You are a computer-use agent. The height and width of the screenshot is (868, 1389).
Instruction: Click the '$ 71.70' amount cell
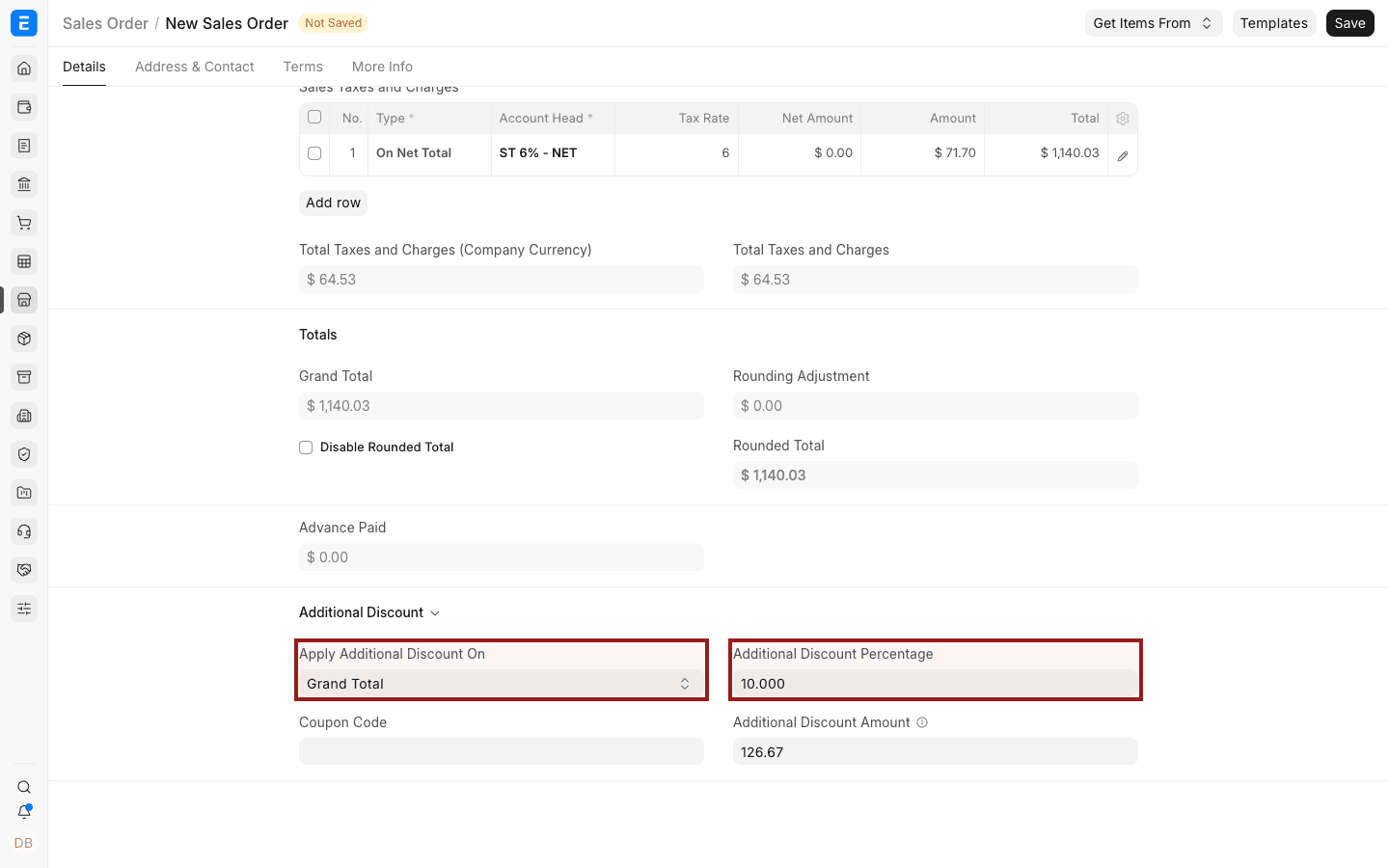point(922,153)
